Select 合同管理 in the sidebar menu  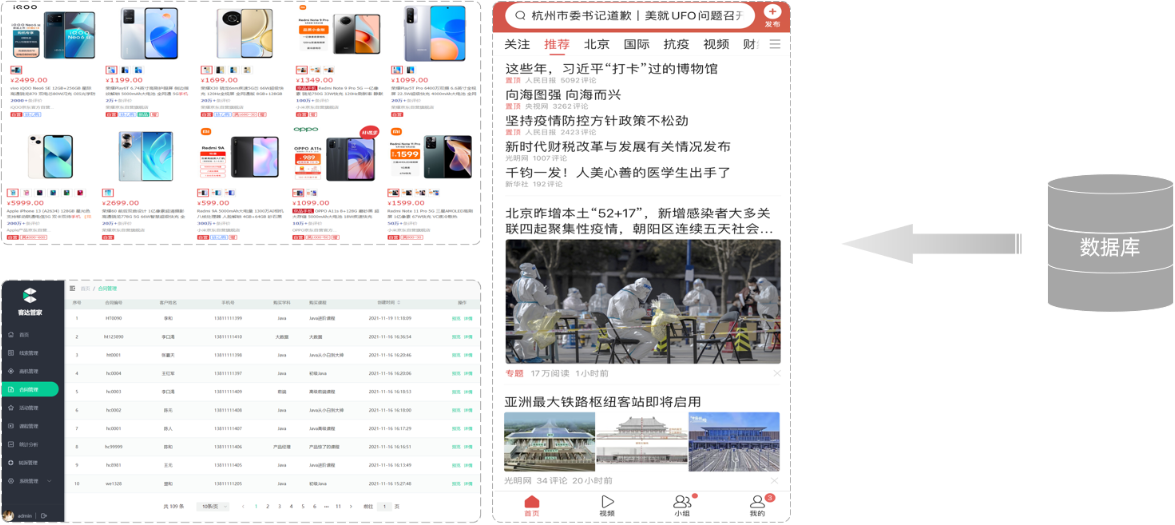pyautogui.click(x=30, y=389)
